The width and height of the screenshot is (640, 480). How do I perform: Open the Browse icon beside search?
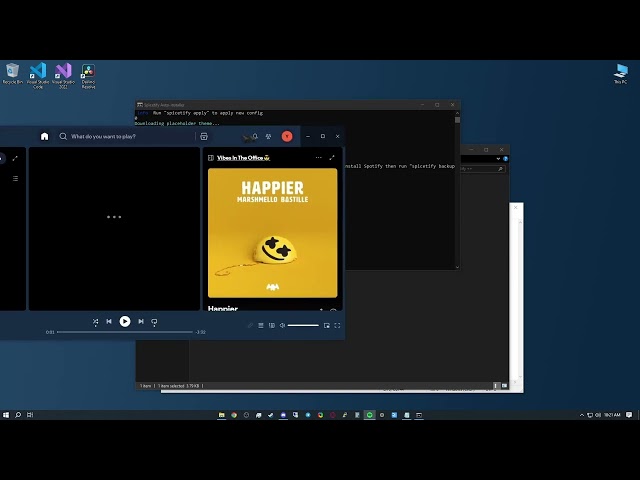204,136
